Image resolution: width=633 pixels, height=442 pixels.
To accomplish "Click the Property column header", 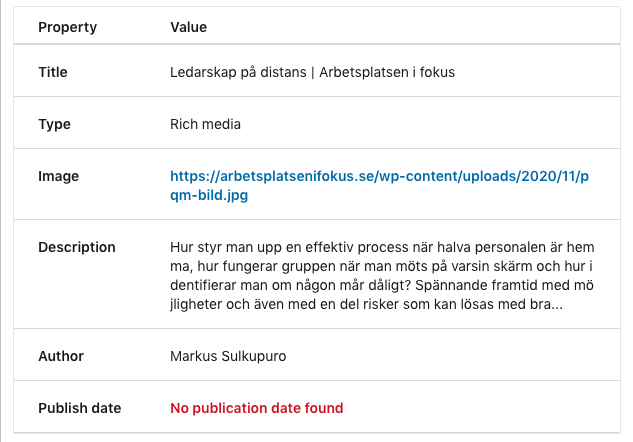I will point(67,27).
